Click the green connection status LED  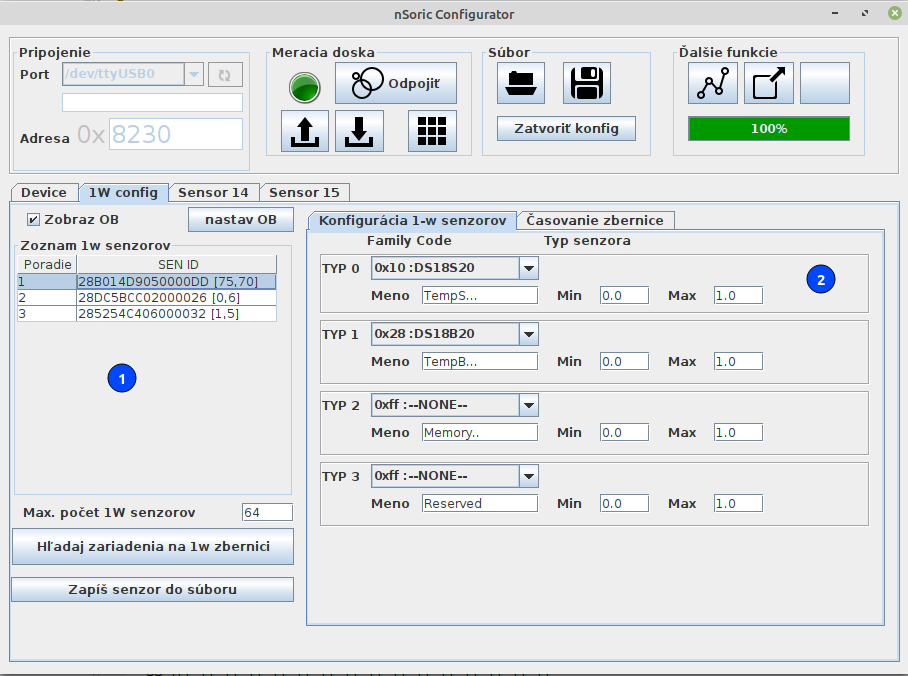point(305,87)
